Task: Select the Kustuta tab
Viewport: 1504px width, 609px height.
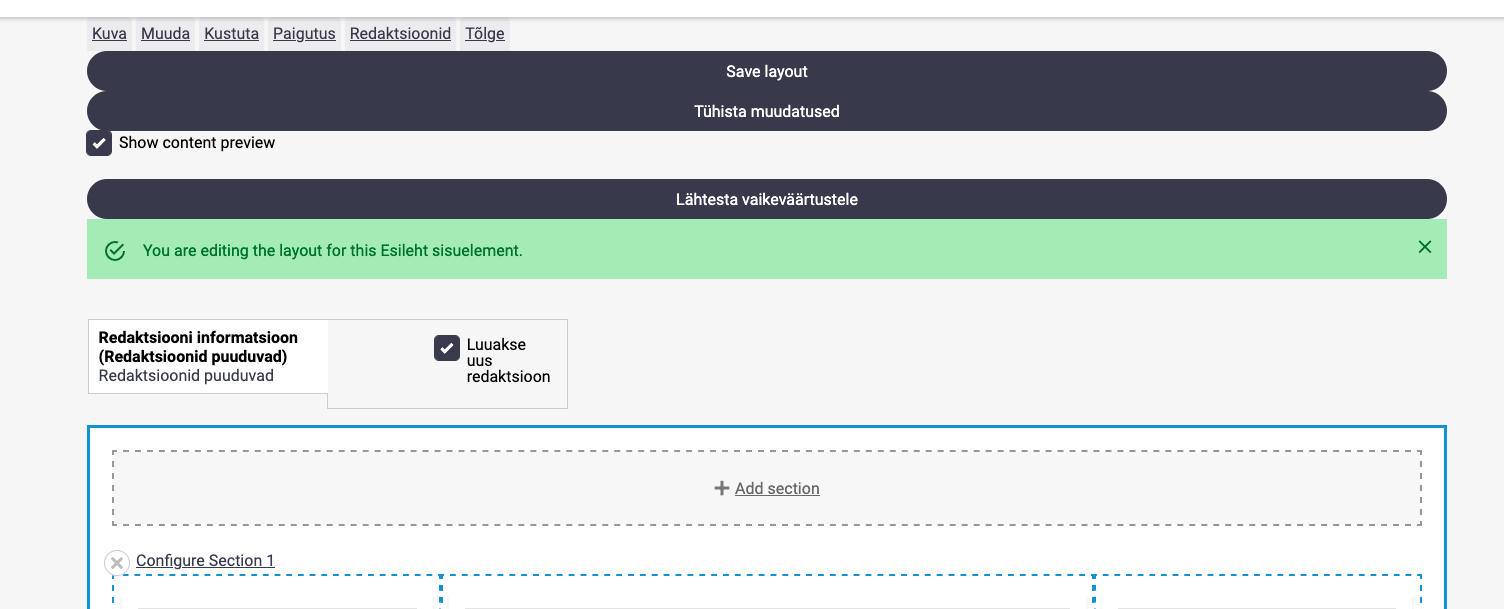Action: coord(231,34)
